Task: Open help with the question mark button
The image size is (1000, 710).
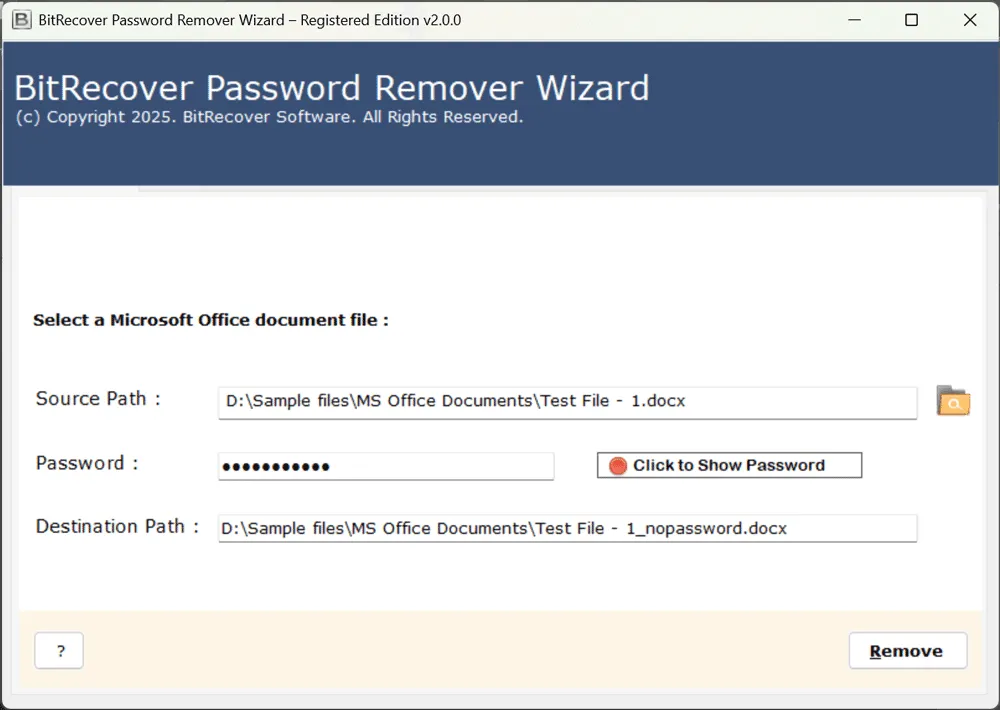Action: click(59, 651)
